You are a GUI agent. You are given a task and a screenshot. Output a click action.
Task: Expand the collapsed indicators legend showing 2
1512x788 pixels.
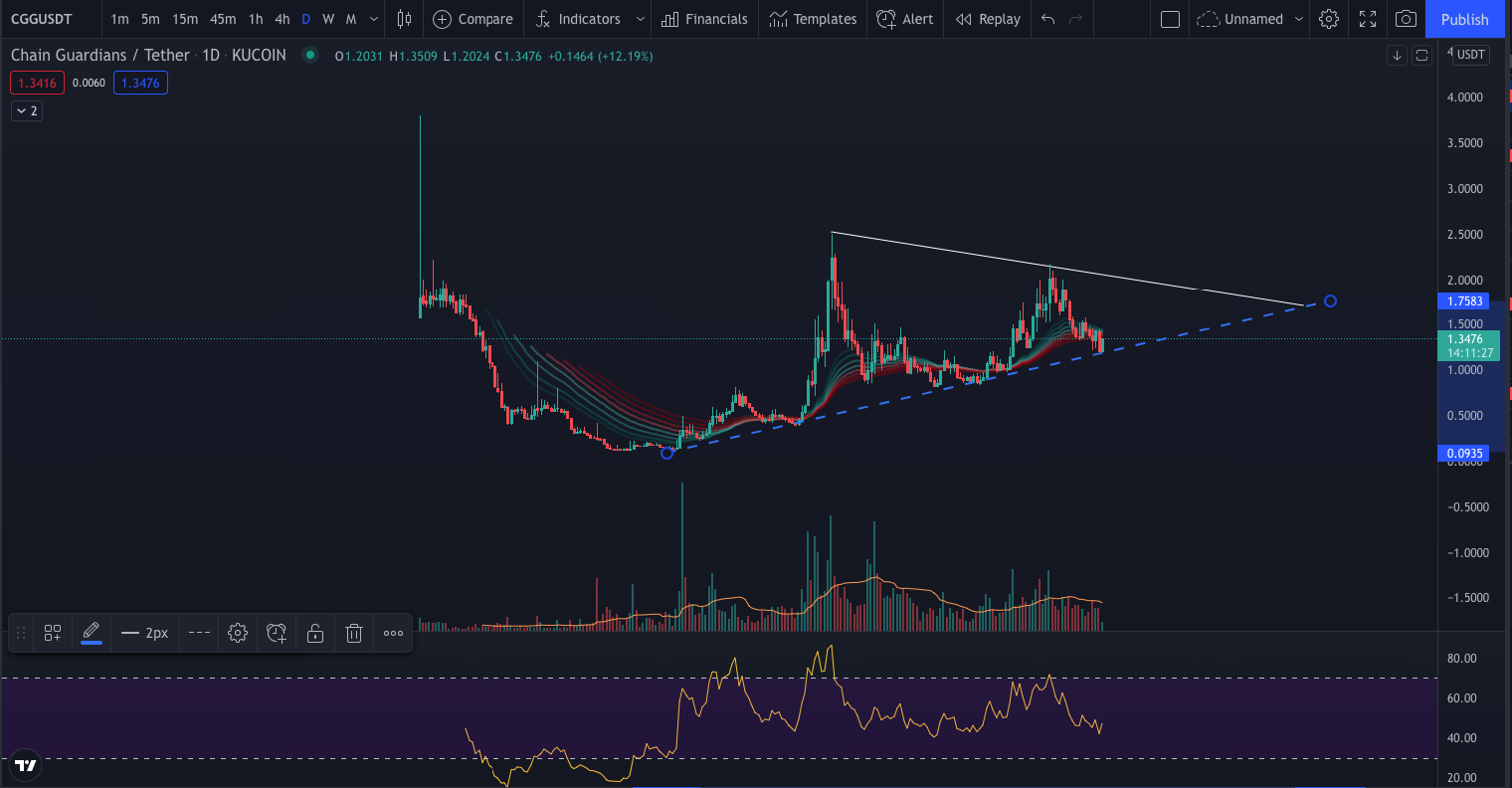click(27, 110)
